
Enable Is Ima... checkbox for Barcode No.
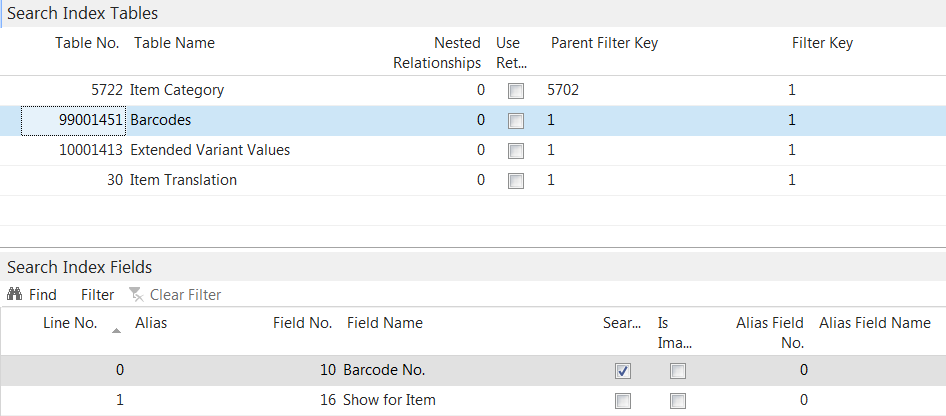678,371
